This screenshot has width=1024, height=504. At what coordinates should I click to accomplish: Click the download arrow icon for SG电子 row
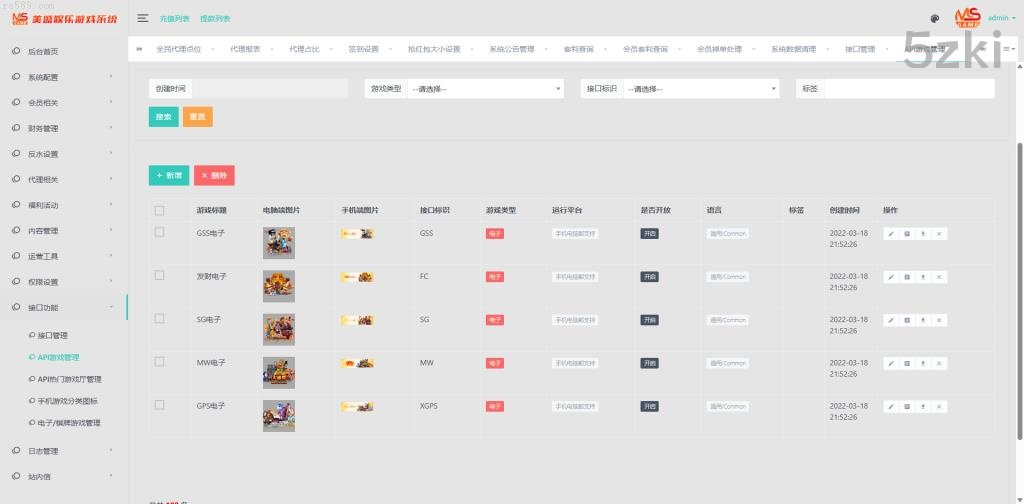tap(923, 320)
